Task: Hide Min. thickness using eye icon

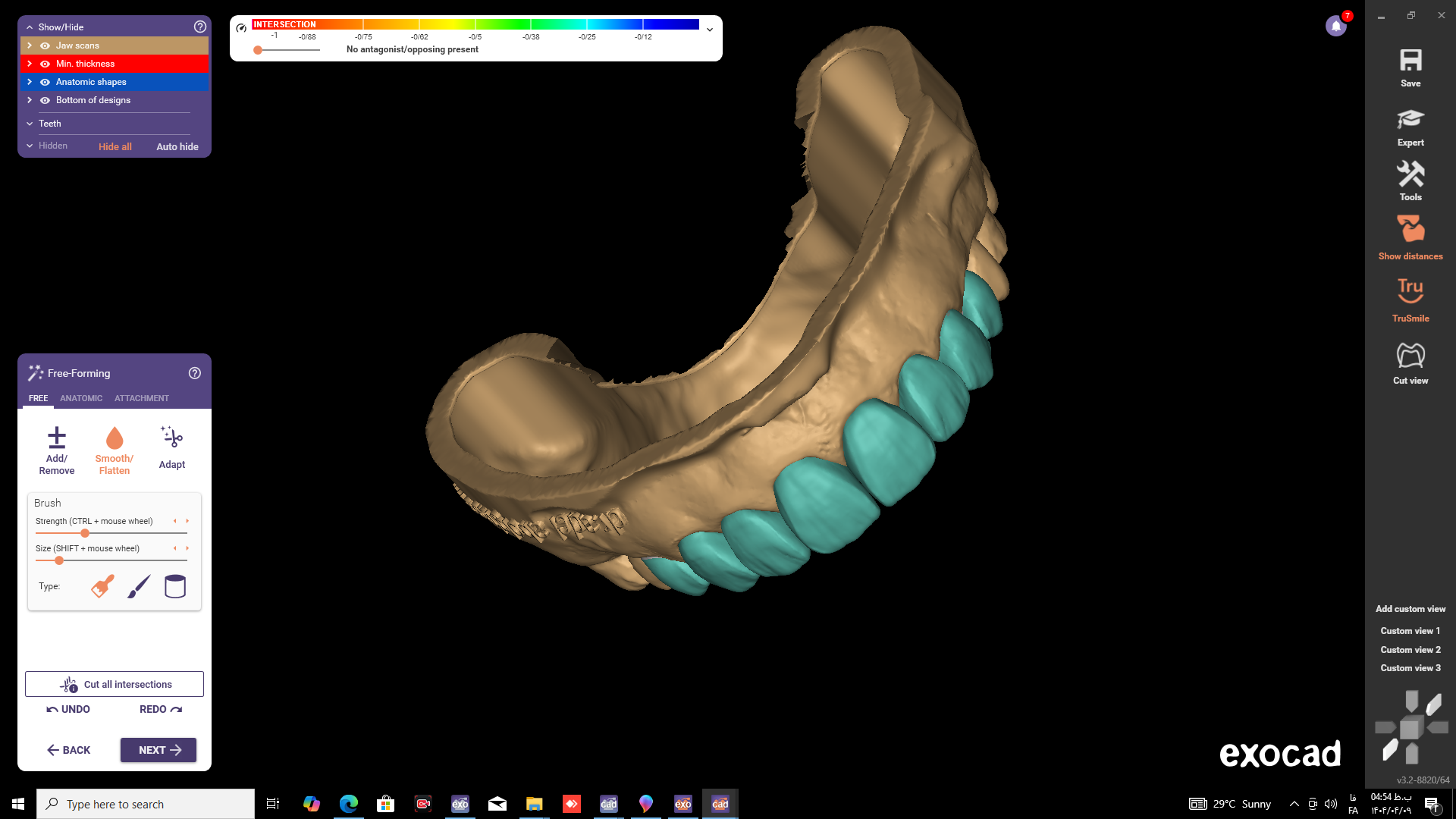Action: [45, 64]
